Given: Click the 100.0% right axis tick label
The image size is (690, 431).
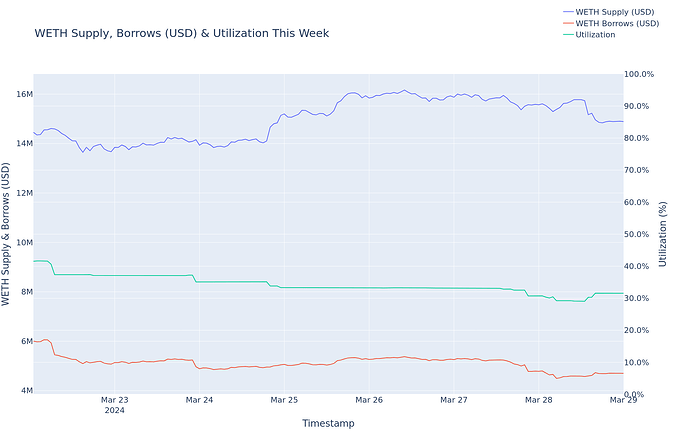Looking at the screenshot, I should [x=640, y=74].
